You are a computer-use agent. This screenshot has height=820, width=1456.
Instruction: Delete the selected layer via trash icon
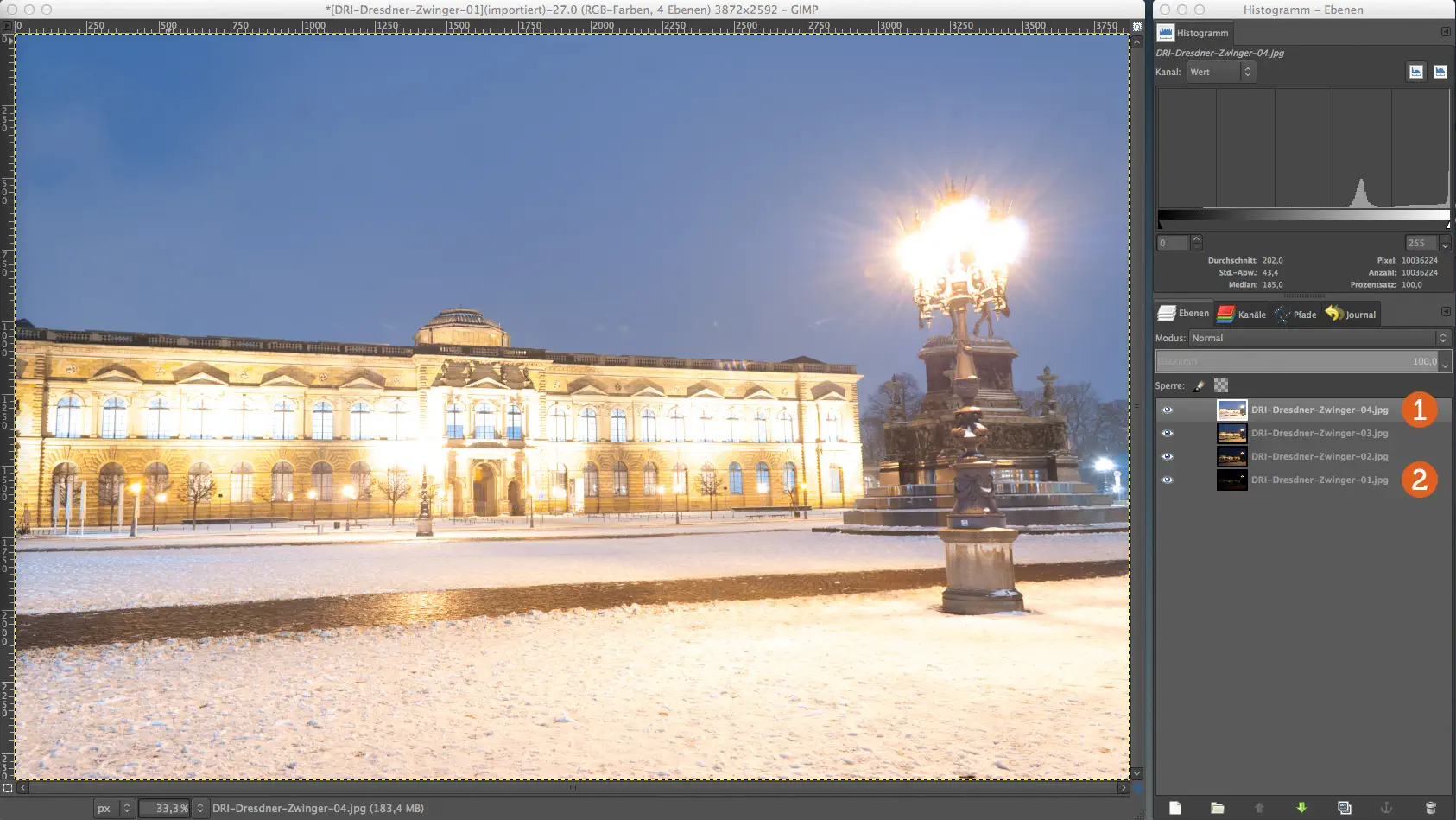1430,808
